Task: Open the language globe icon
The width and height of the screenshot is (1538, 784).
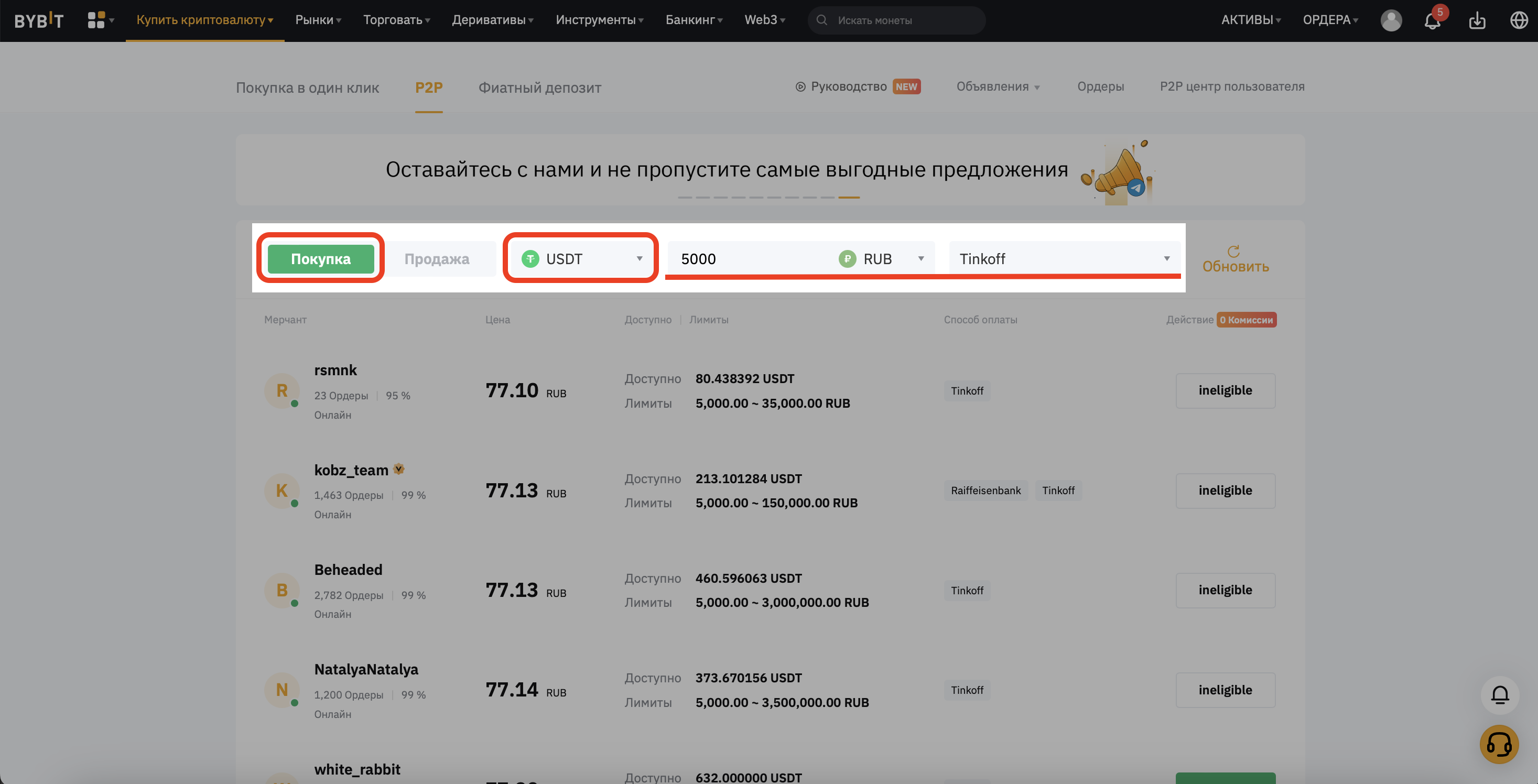Action: tap(1519, 20)
